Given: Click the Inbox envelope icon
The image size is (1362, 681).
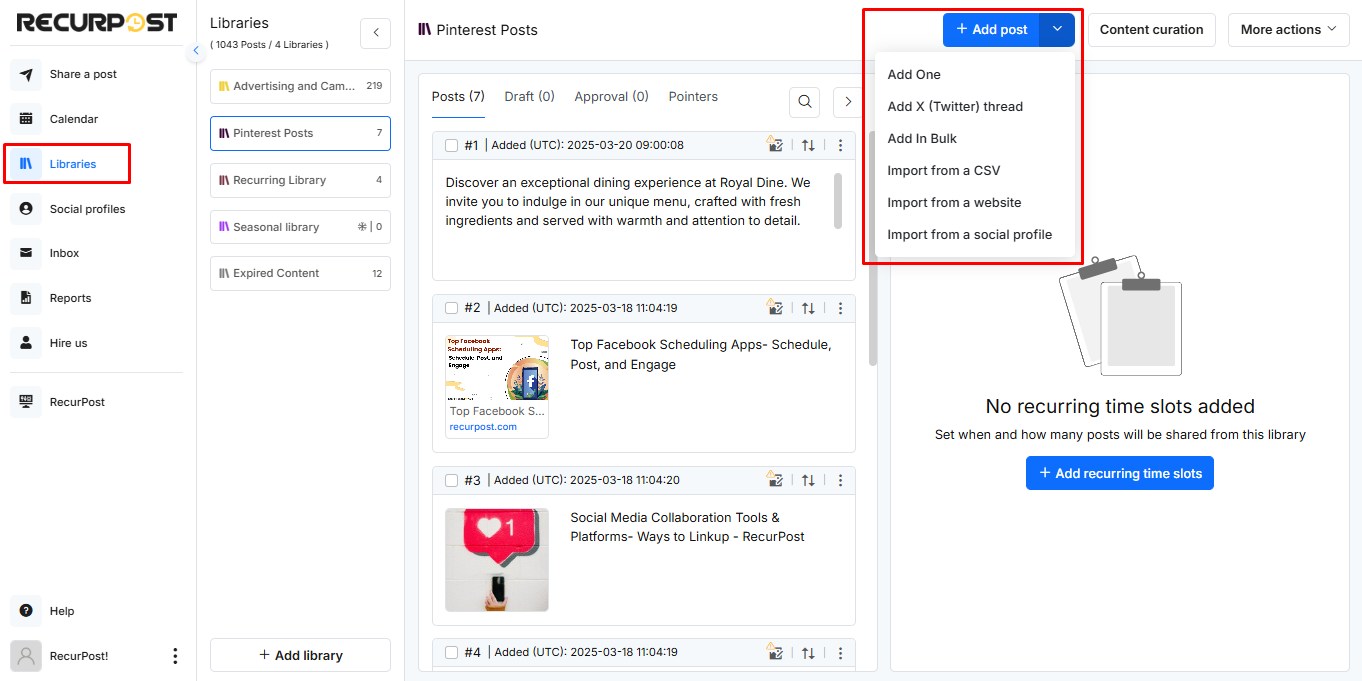Looking at the screenshot, I should pyautogui.click(x=26, y=253).
